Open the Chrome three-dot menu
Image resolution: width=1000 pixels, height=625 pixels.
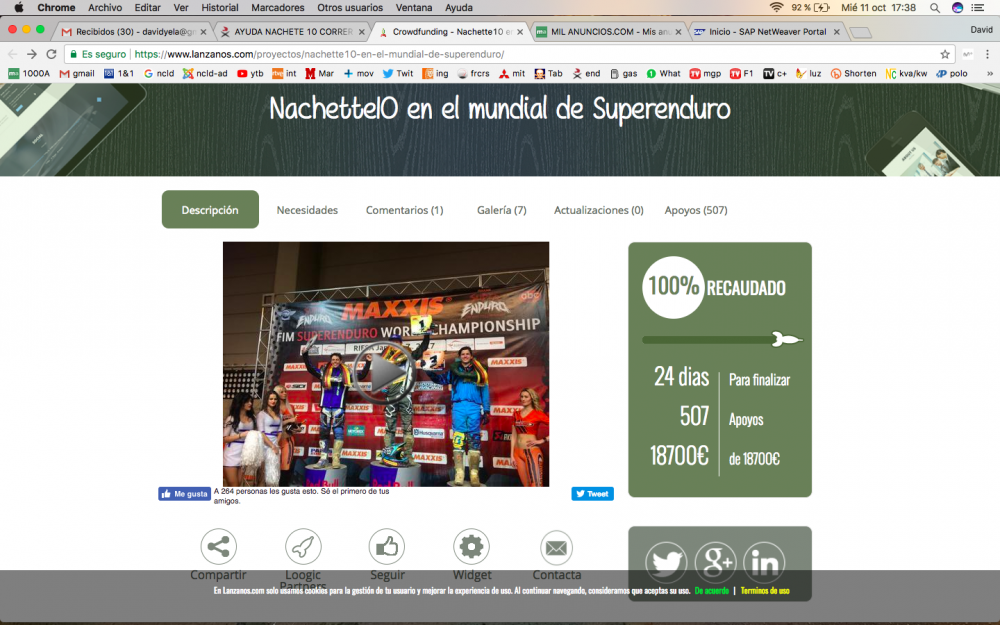pyautogui.click(x=987, y=54)
